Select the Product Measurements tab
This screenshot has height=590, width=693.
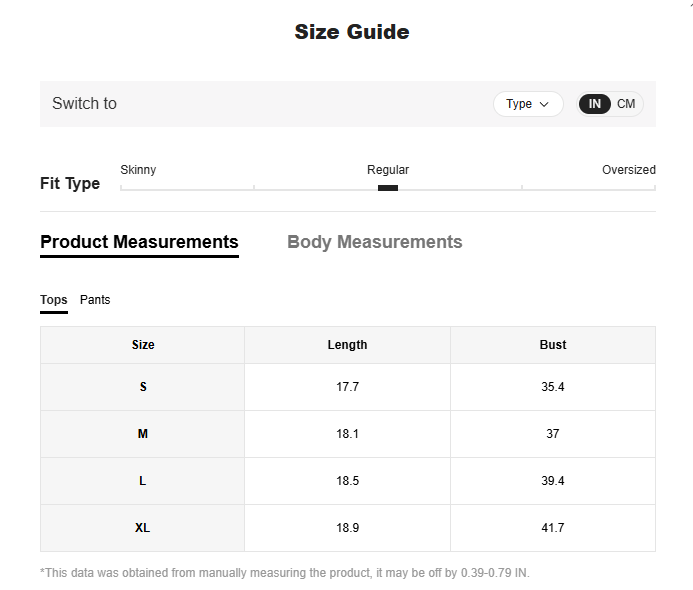pyautogui.click(x=139, y=242)
